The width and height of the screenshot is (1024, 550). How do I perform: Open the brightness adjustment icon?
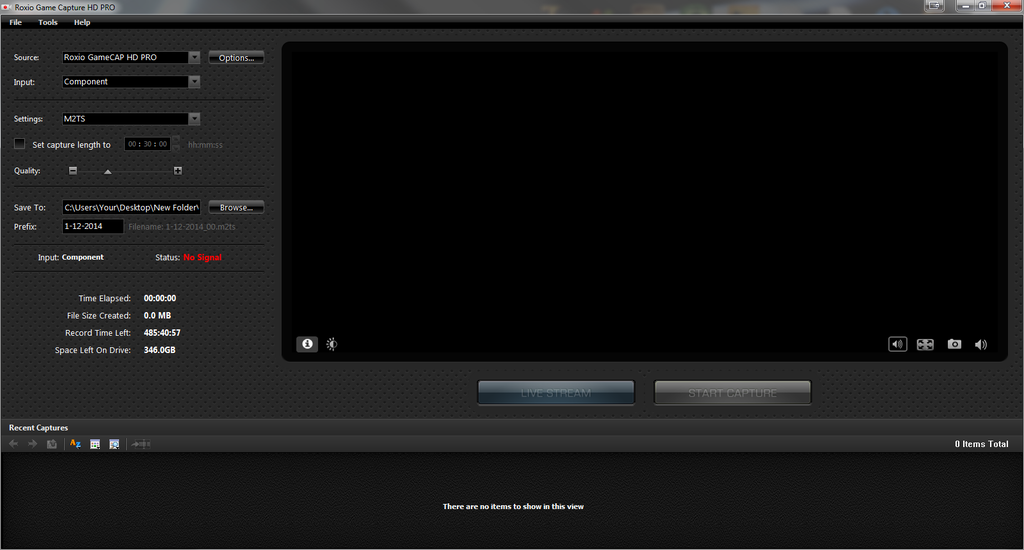[x=332, y=344]
